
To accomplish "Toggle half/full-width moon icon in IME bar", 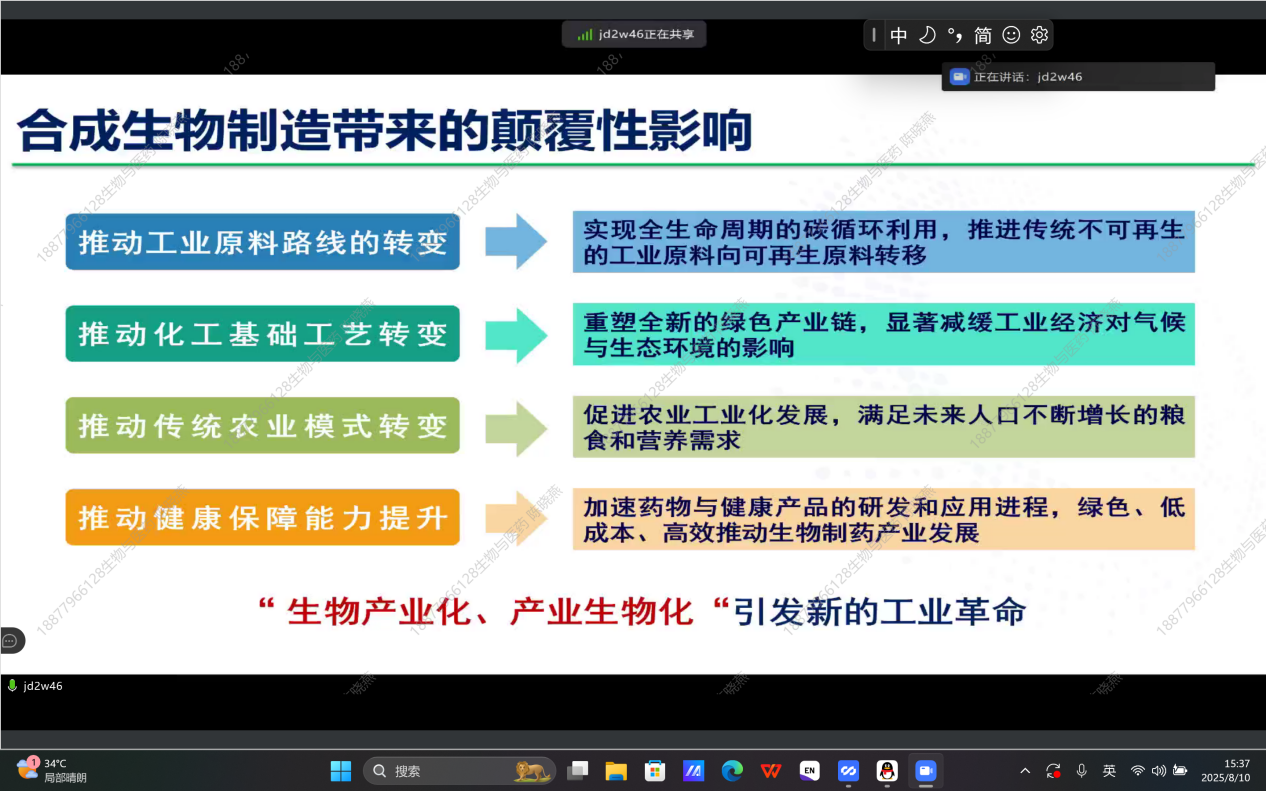I will (927, 35).
